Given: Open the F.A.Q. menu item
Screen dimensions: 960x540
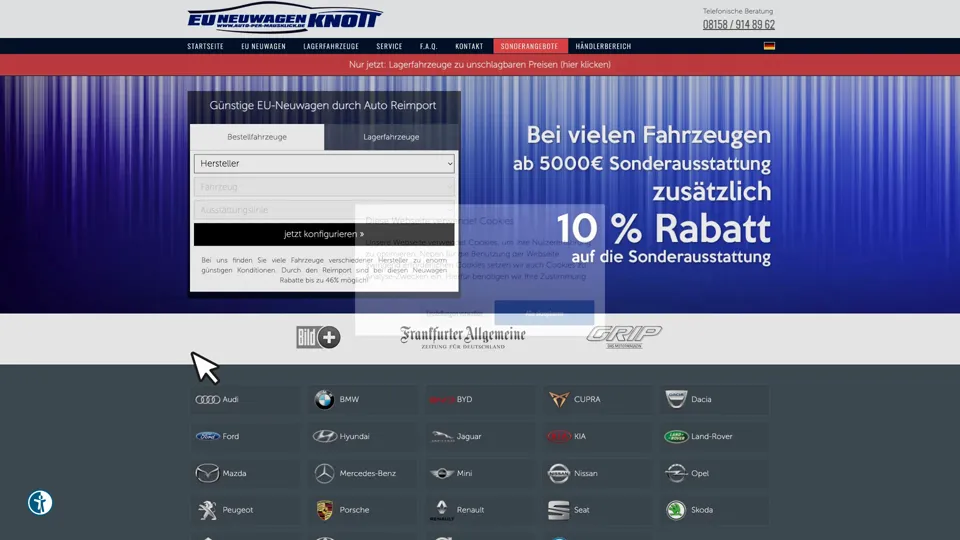Looking at the screenshot, I should point(429,46).
